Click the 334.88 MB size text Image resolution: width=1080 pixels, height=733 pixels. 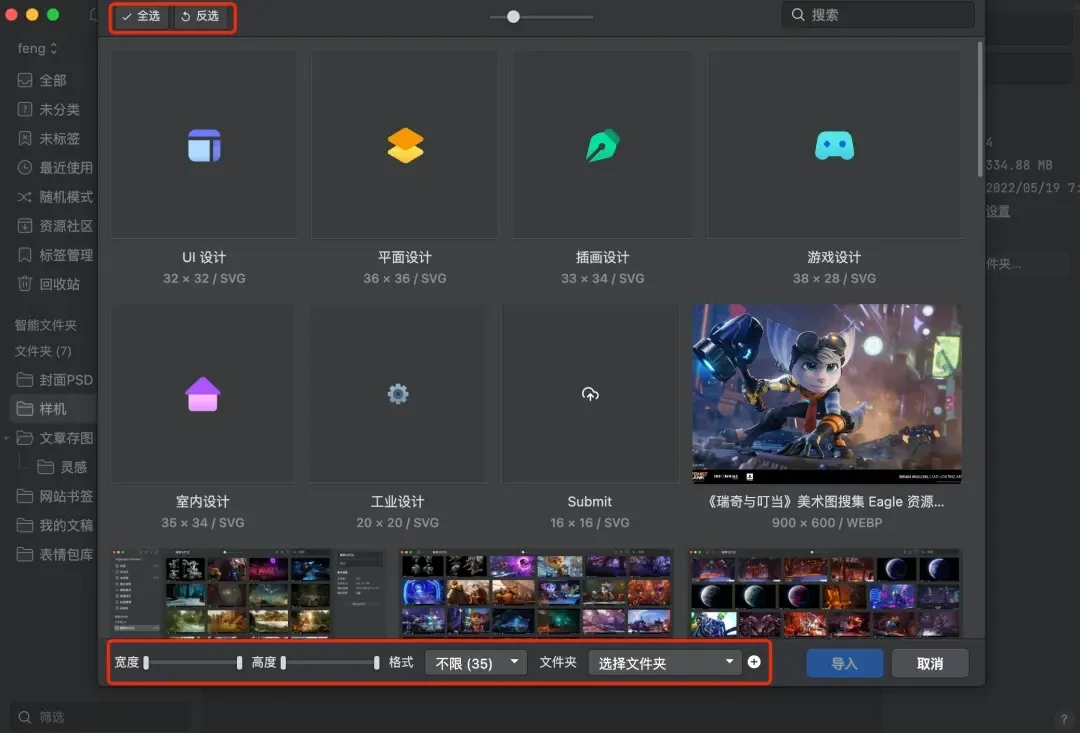coord(1019,165)
